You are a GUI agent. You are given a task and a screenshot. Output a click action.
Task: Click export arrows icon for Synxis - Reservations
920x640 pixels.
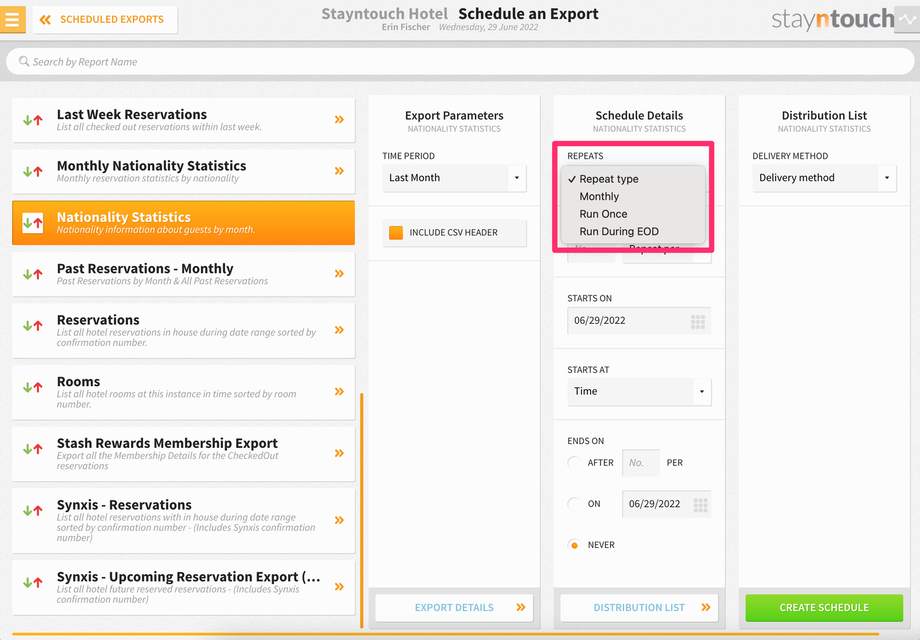(x=33, y=511)
